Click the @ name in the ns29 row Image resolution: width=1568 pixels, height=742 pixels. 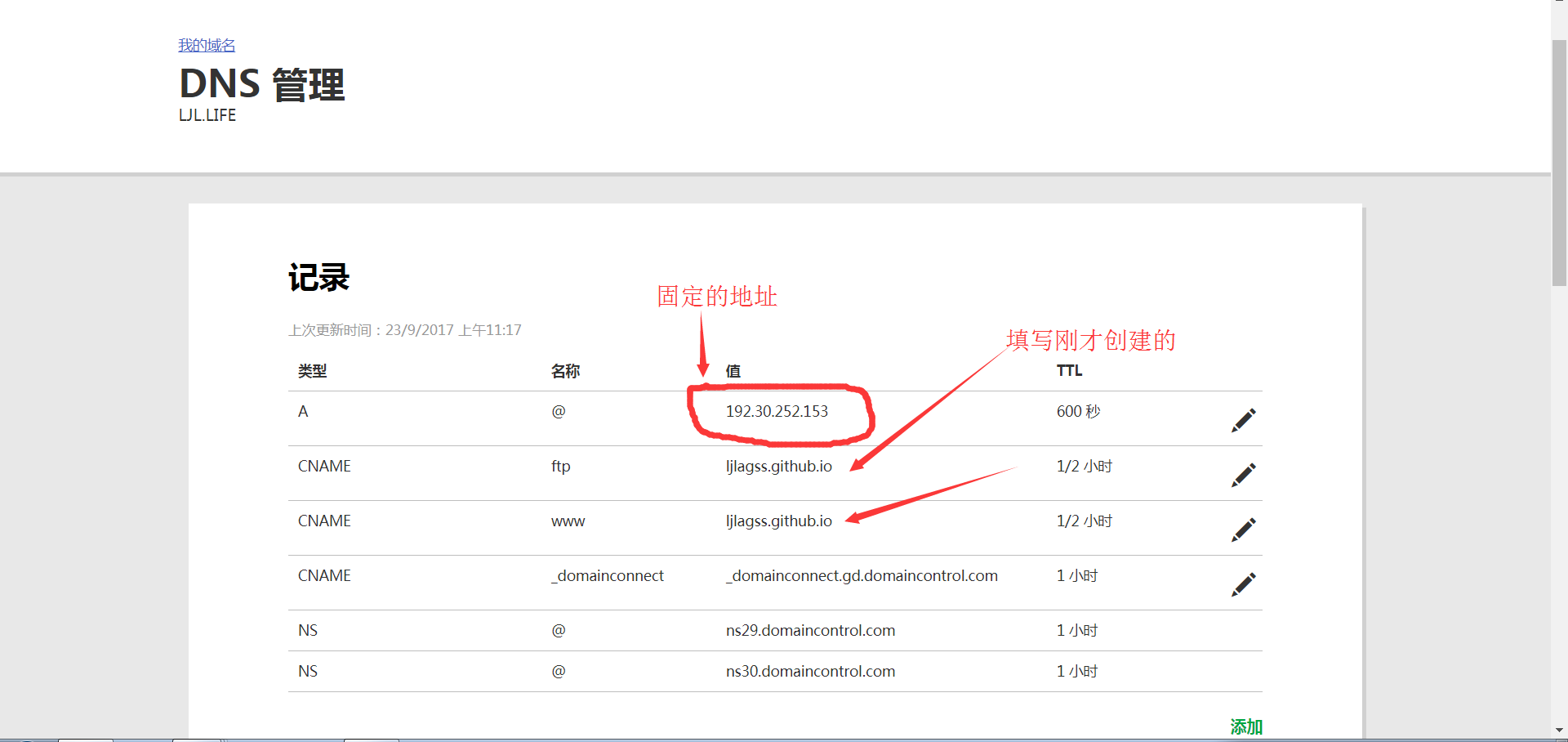[559, 630]
